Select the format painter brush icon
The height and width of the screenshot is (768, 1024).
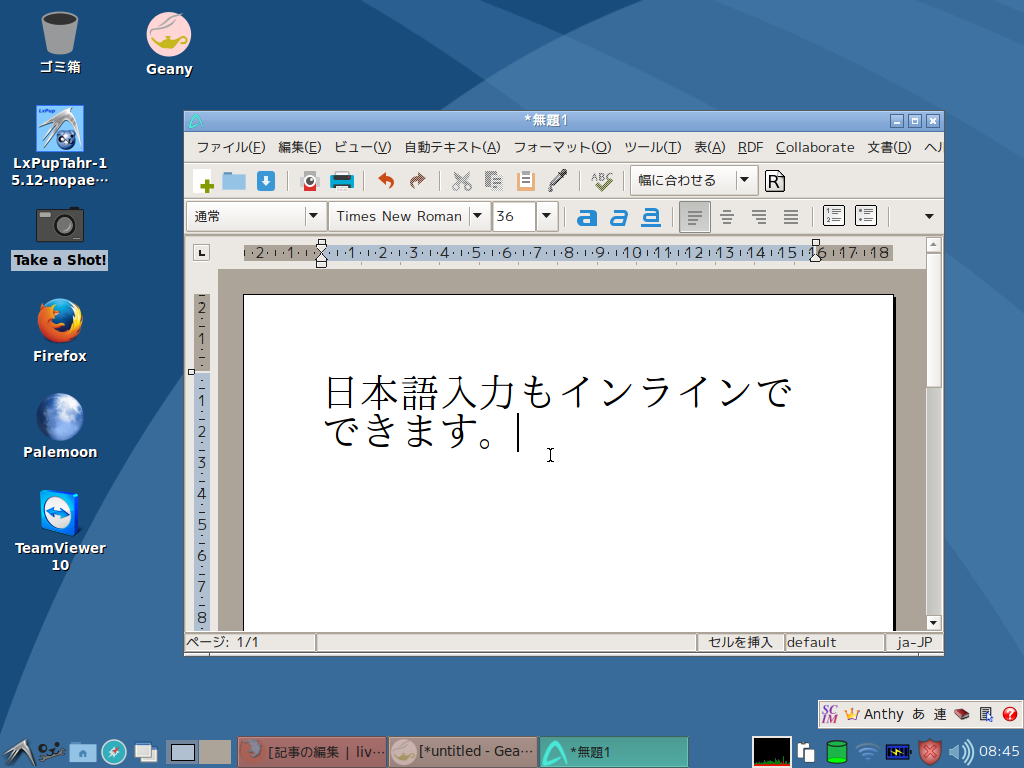click(x=557, y=181)
